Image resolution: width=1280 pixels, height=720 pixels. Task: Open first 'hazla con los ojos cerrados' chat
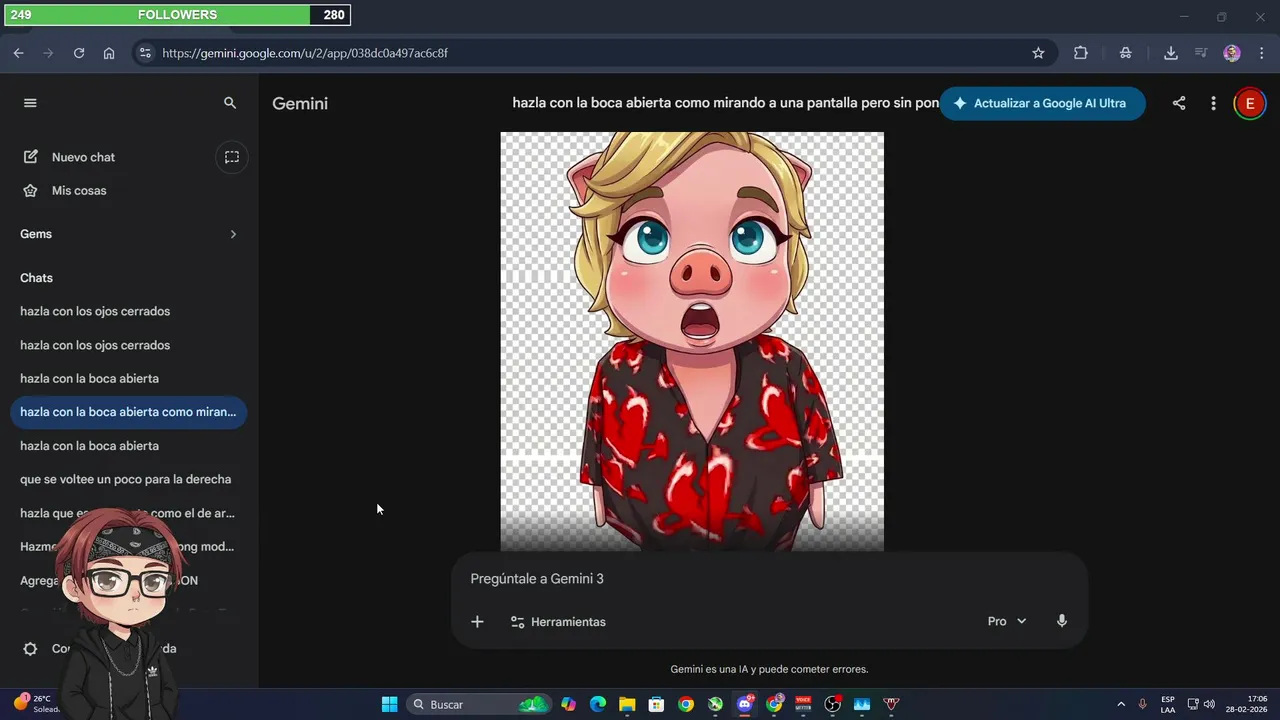(x=95, y=311)
